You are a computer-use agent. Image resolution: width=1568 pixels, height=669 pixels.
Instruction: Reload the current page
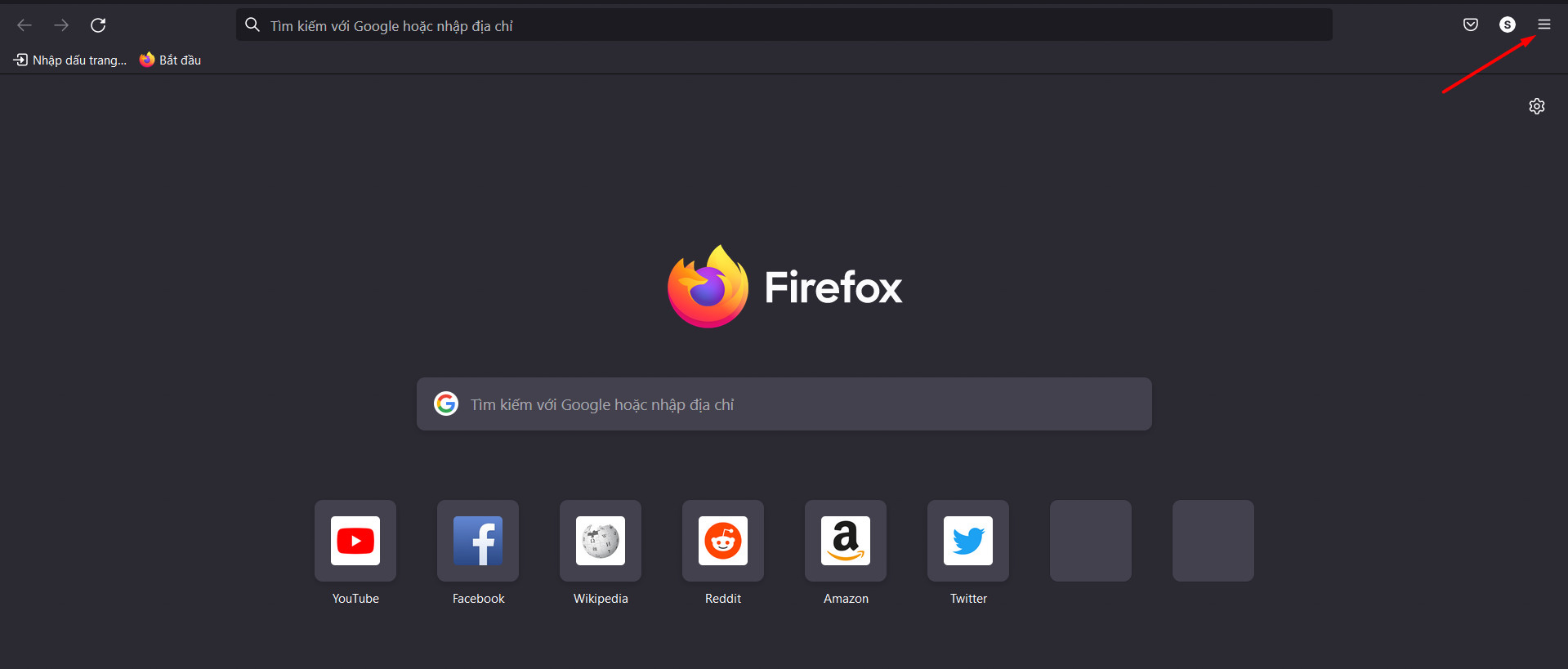click(x=98, y=25)
